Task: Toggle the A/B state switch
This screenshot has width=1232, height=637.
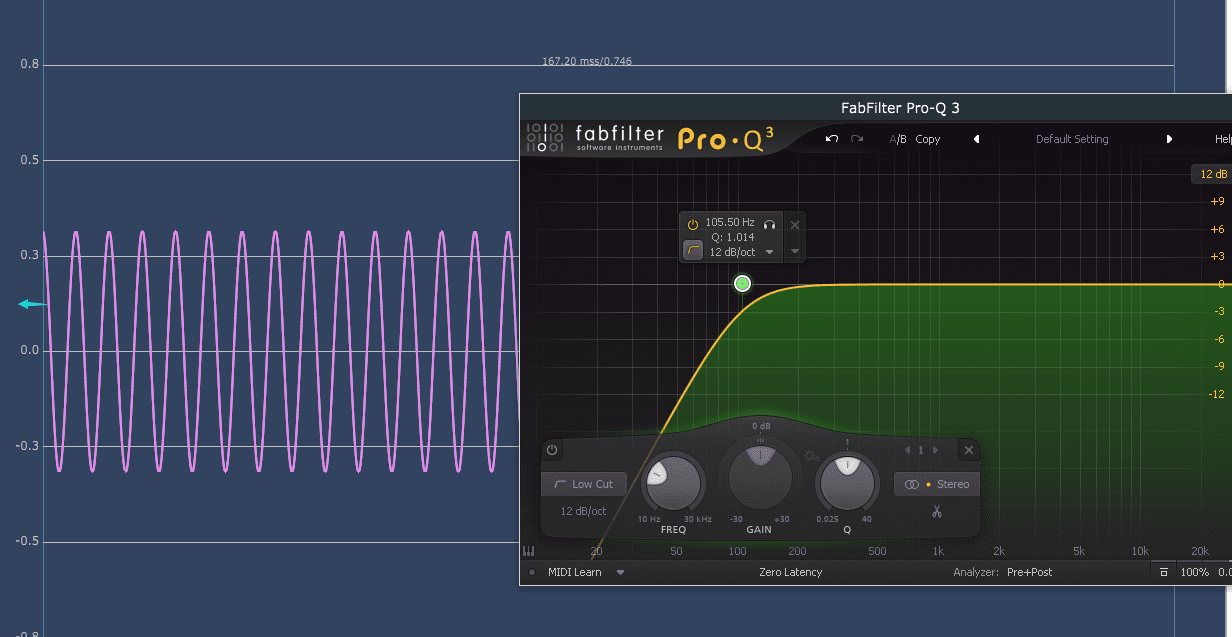Action: (x=898, y=139)
